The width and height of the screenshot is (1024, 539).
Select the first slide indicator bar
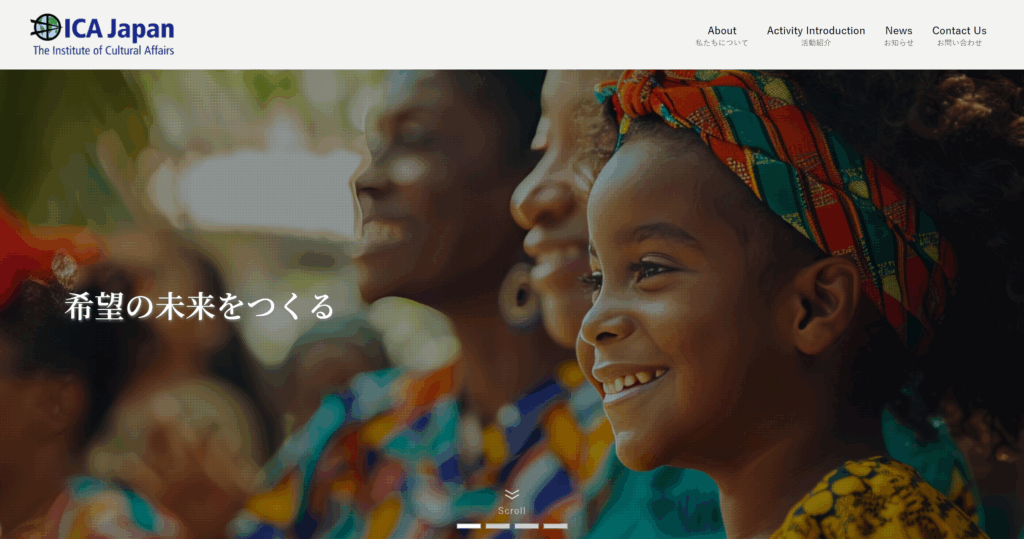(x=469, y=526)
